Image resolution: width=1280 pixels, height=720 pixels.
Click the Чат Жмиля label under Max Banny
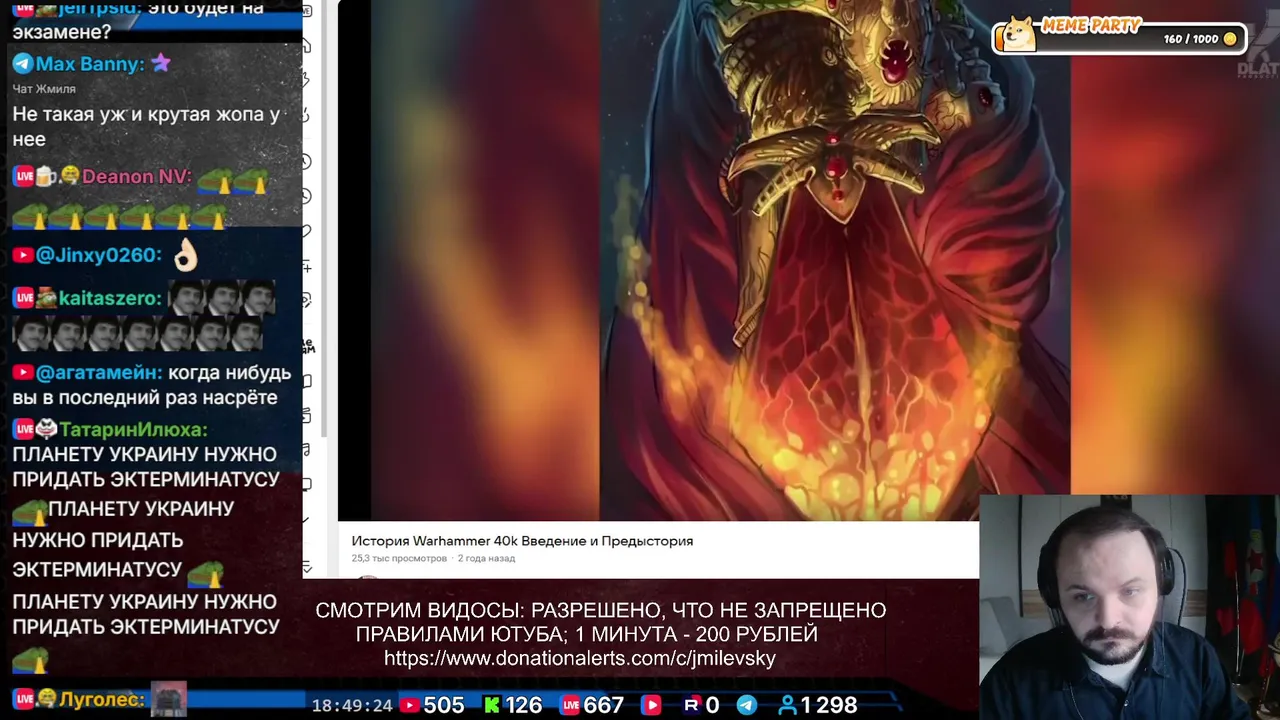click(44, 89)
